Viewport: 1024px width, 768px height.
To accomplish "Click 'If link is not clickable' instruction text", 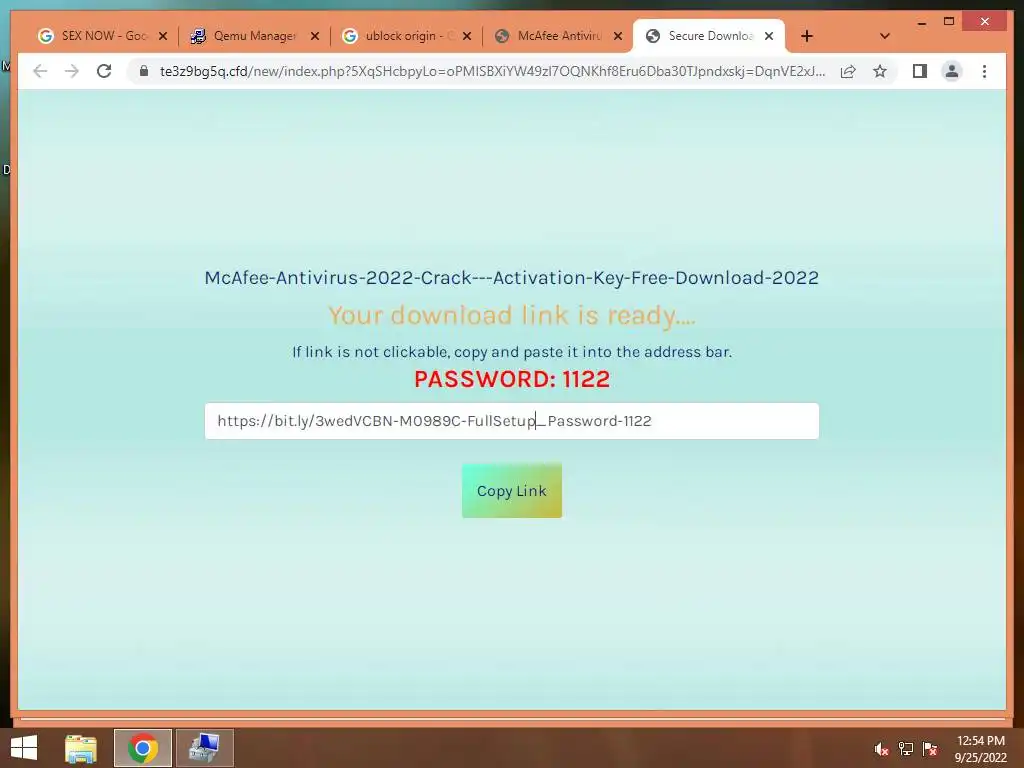I will coord(511,352).
